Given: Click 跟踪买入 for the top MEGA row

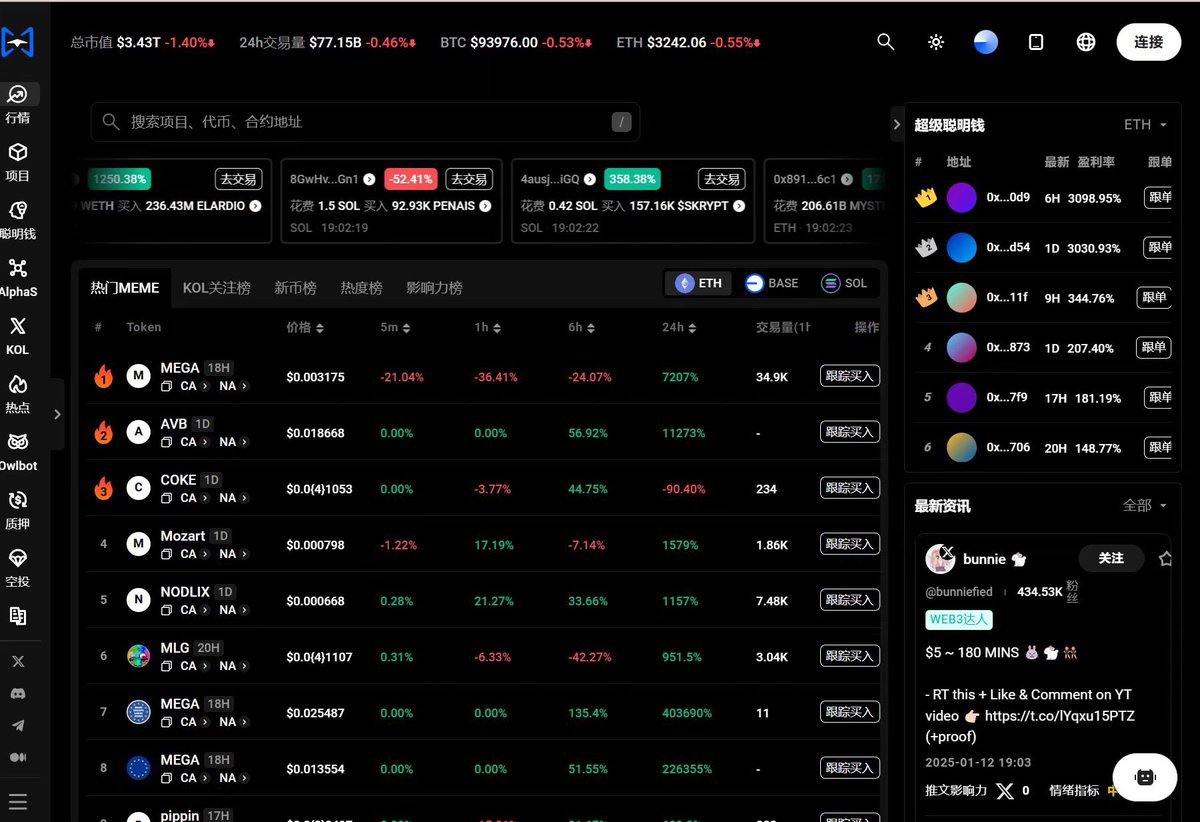Looking at the screenshot, I should pos(850,376).
